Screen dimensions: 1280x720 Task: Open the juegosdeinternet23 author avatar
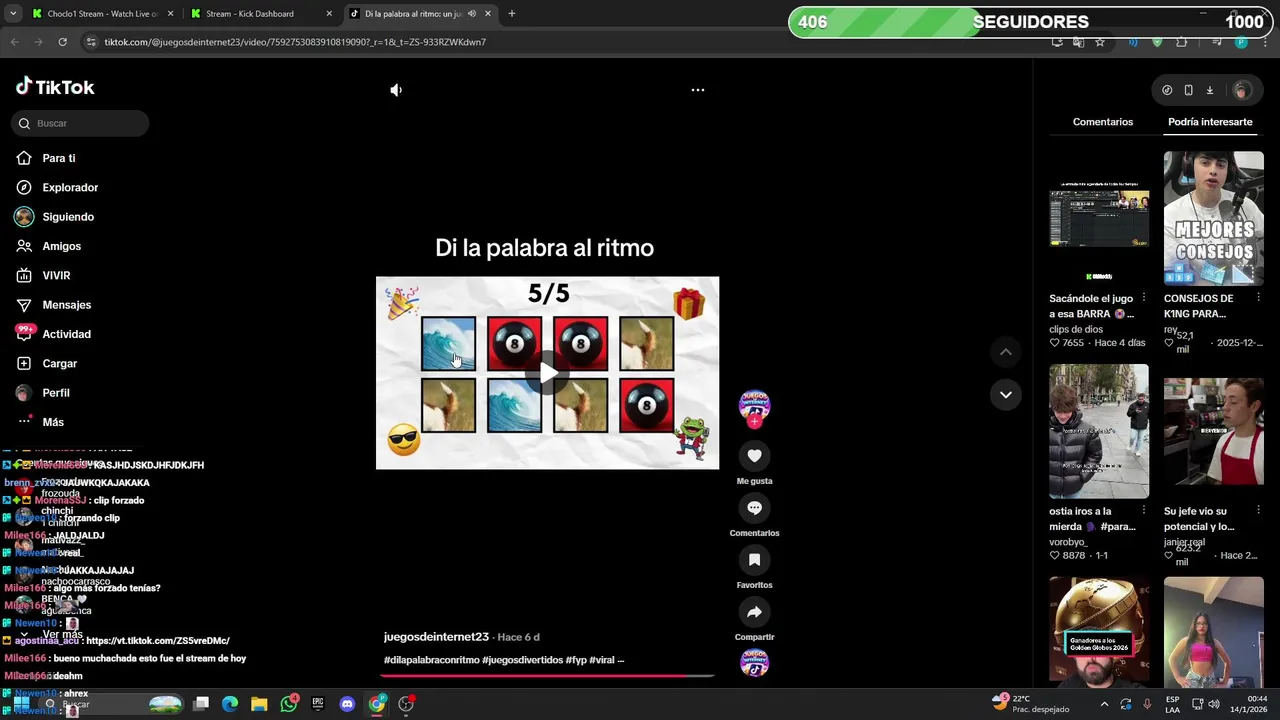pos(754,405)
